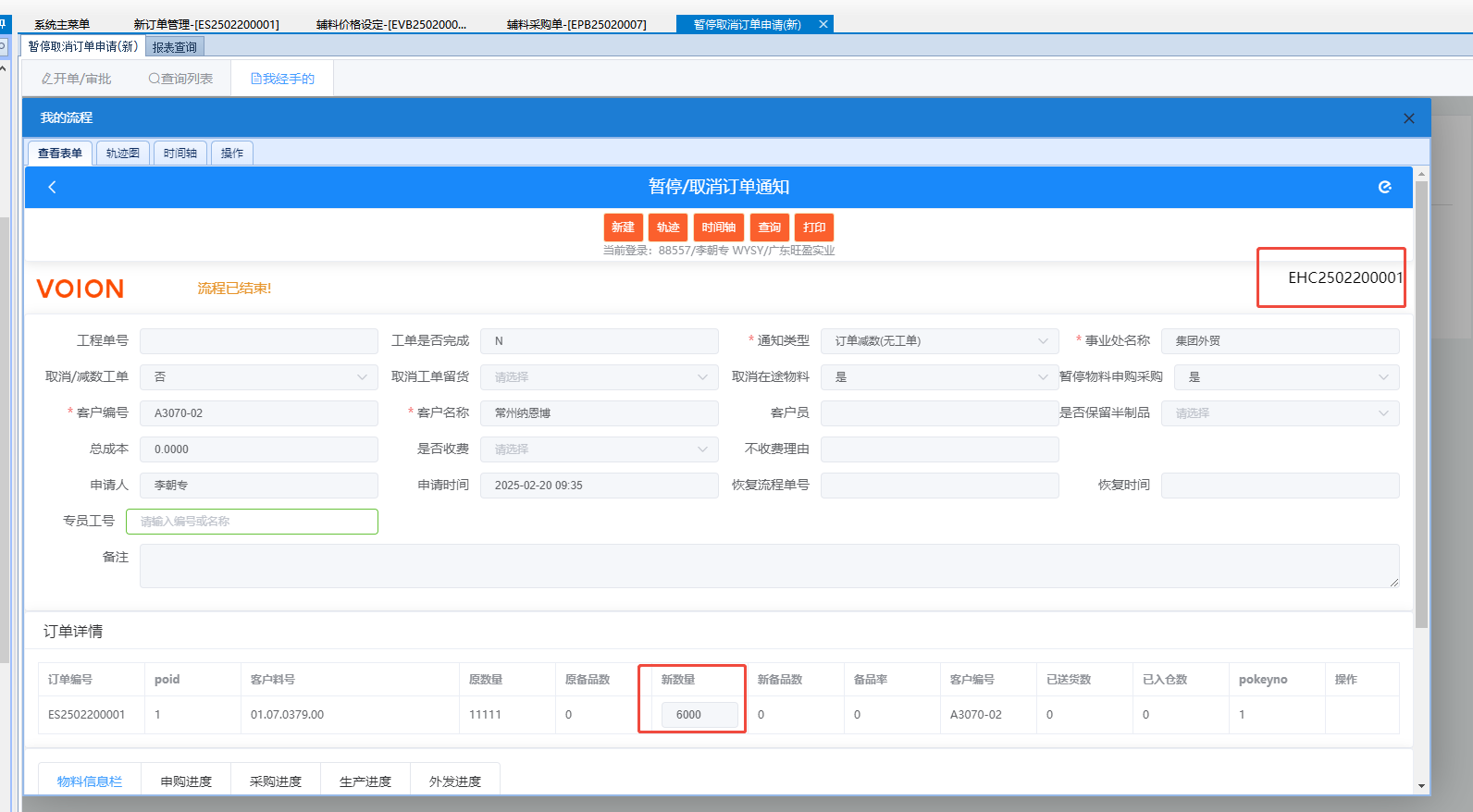Screen dimensions: 1473x812
Task: Click the 申请人 field
Action: tap(259, 486)
